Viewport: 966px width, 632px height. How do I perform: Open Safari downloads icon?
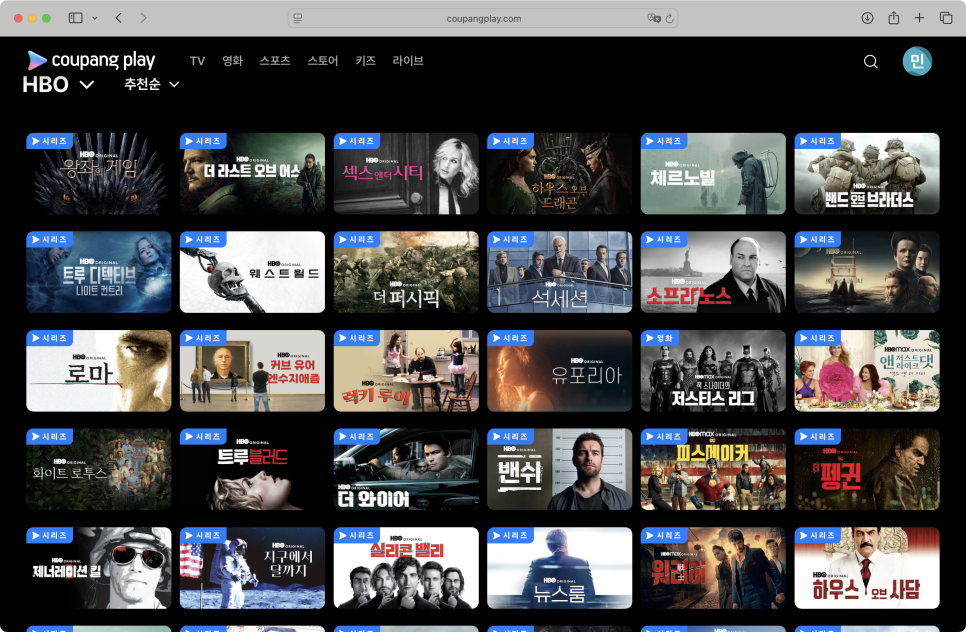(x=867, y=18)
